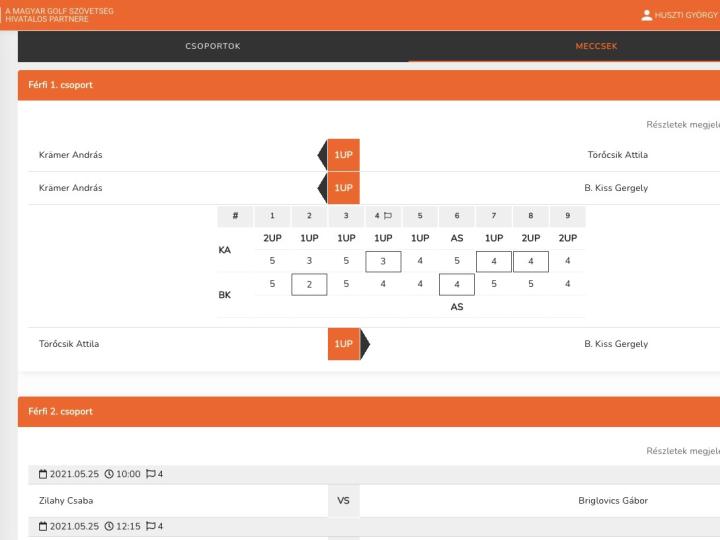The image size is (720, 540).
Task: Click the flag icon in the 10:00 match row
Action: (x=151, y=474)
